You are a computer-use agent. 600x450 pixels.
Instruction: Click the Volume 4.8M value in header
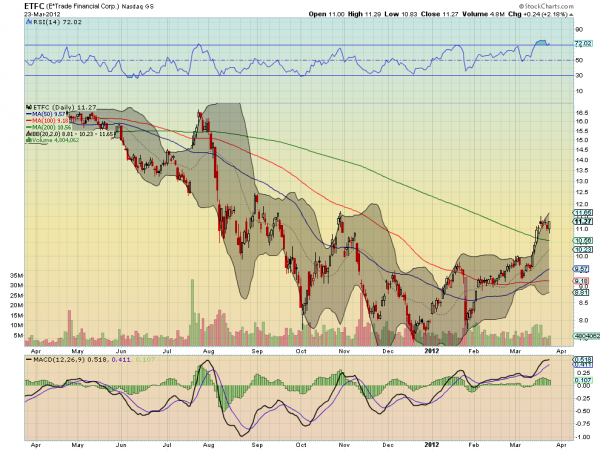484,14
